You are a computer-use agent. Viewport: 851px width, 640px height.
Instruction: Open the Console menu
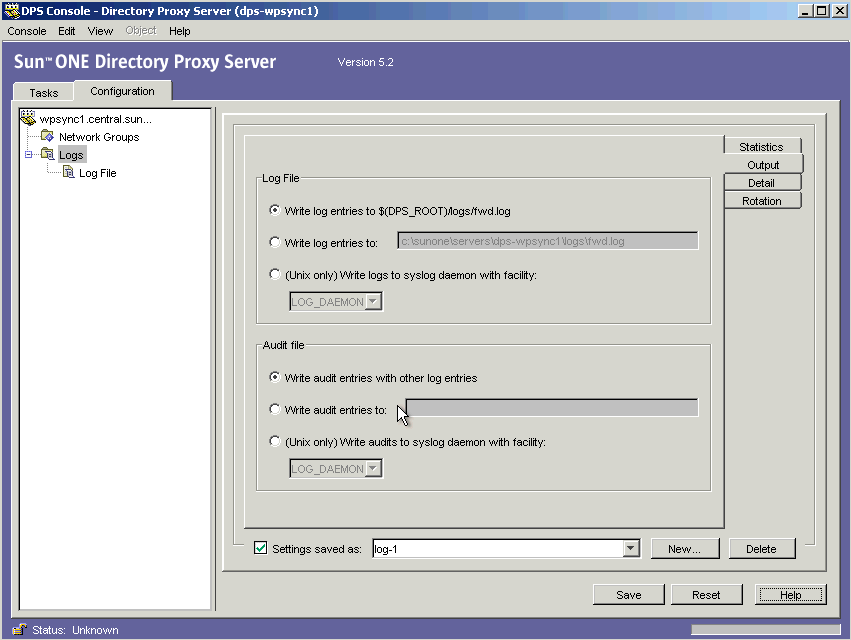[26, 31]
